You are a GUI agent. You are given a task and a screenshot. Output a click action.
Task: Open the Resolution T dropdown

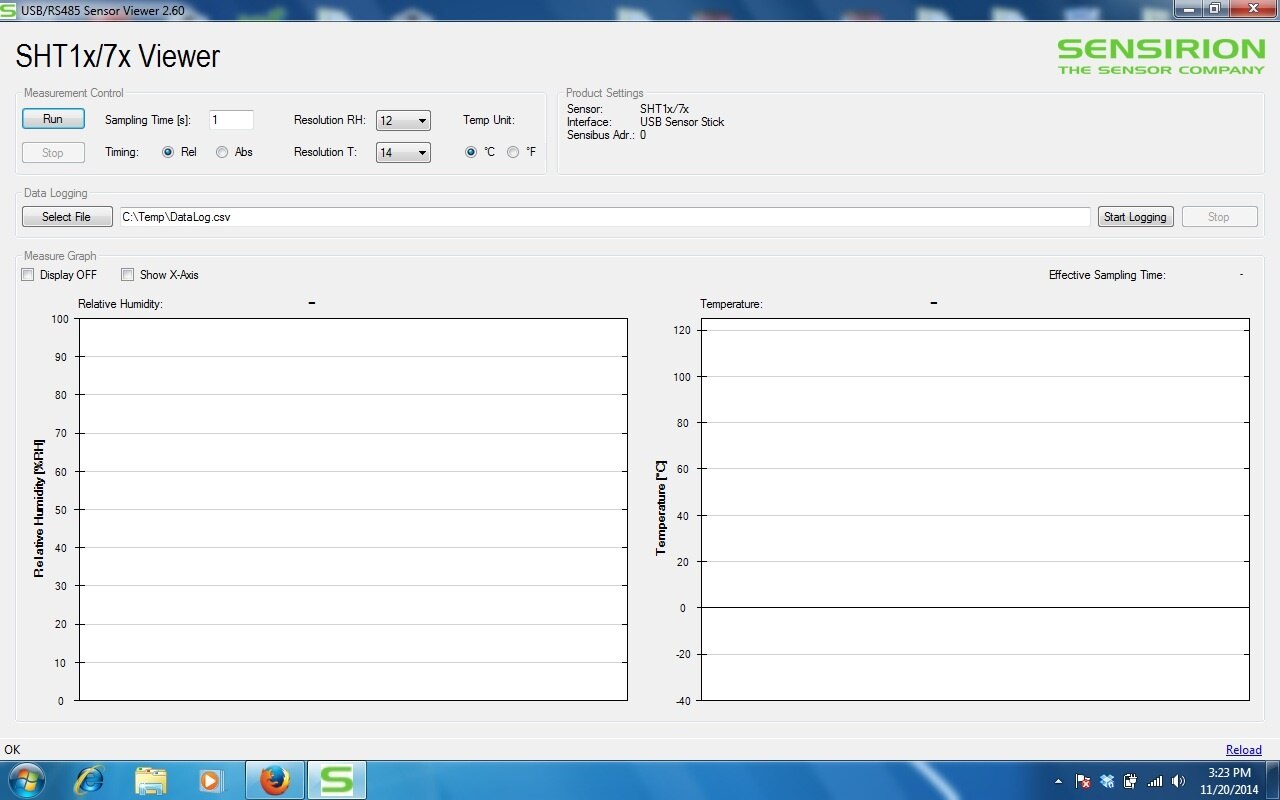pyautogui.click(x=403, y=153)
